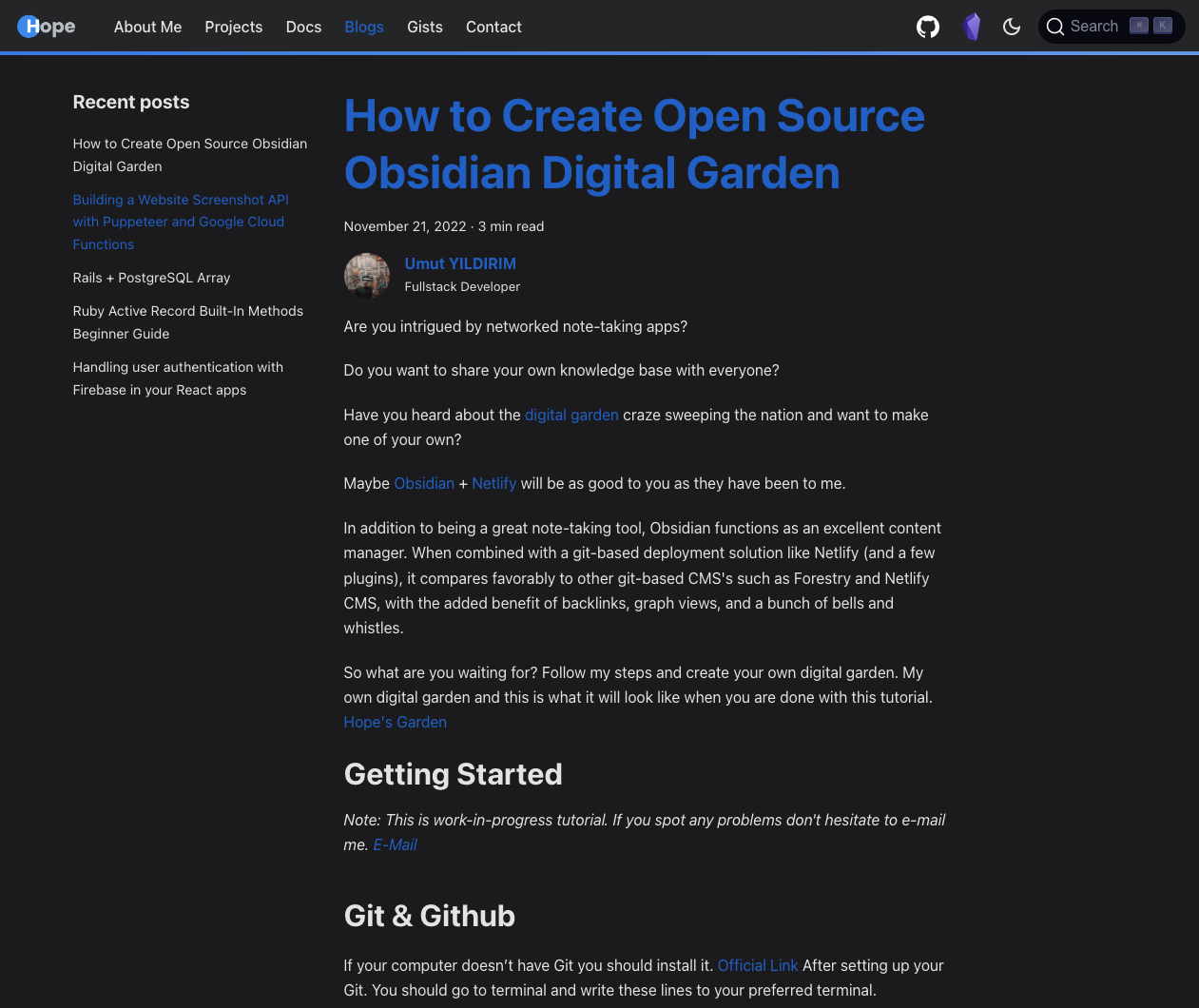Click the Fullstack Developer subtitle

[462, 286]
